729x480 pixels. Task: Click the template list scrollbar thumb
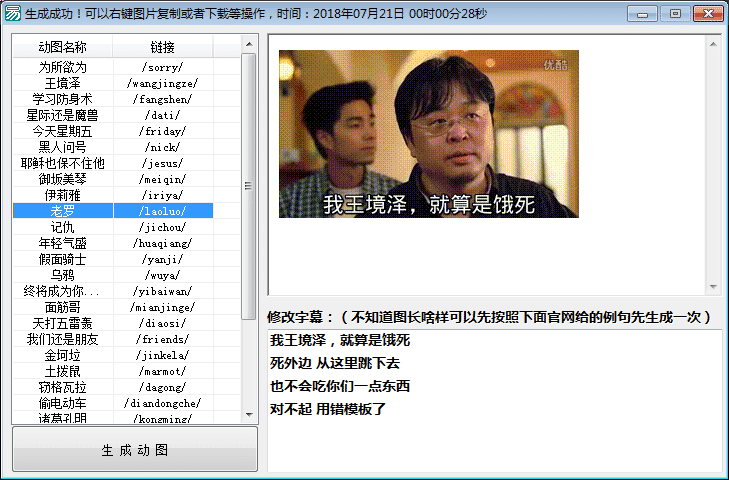click(248, 185)
